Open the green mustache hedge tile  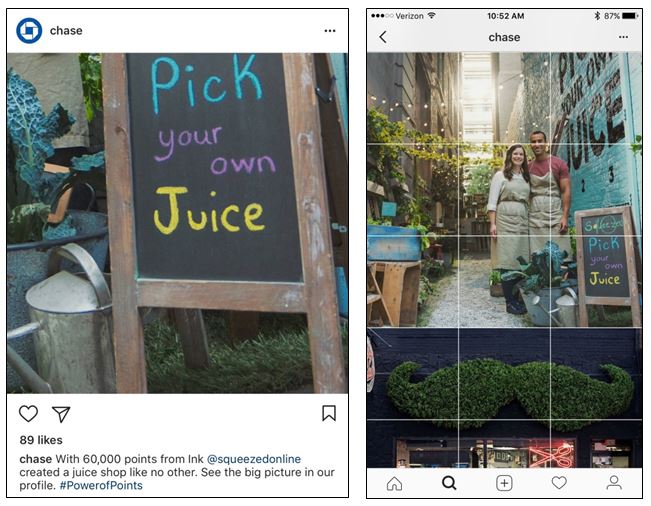click(504, 374)
